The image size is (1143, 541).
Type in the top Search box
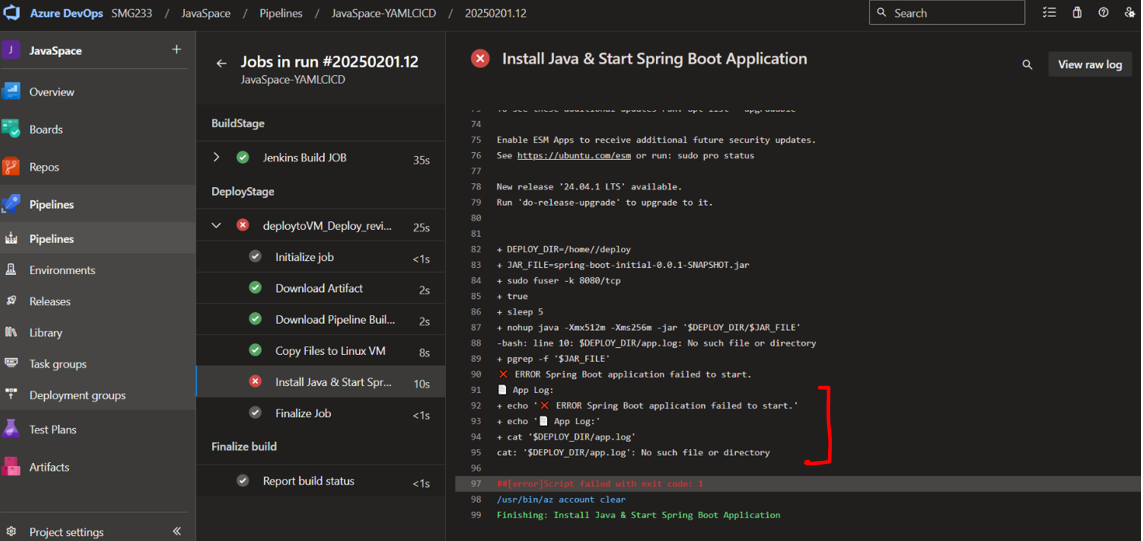(x=955, y=13)
